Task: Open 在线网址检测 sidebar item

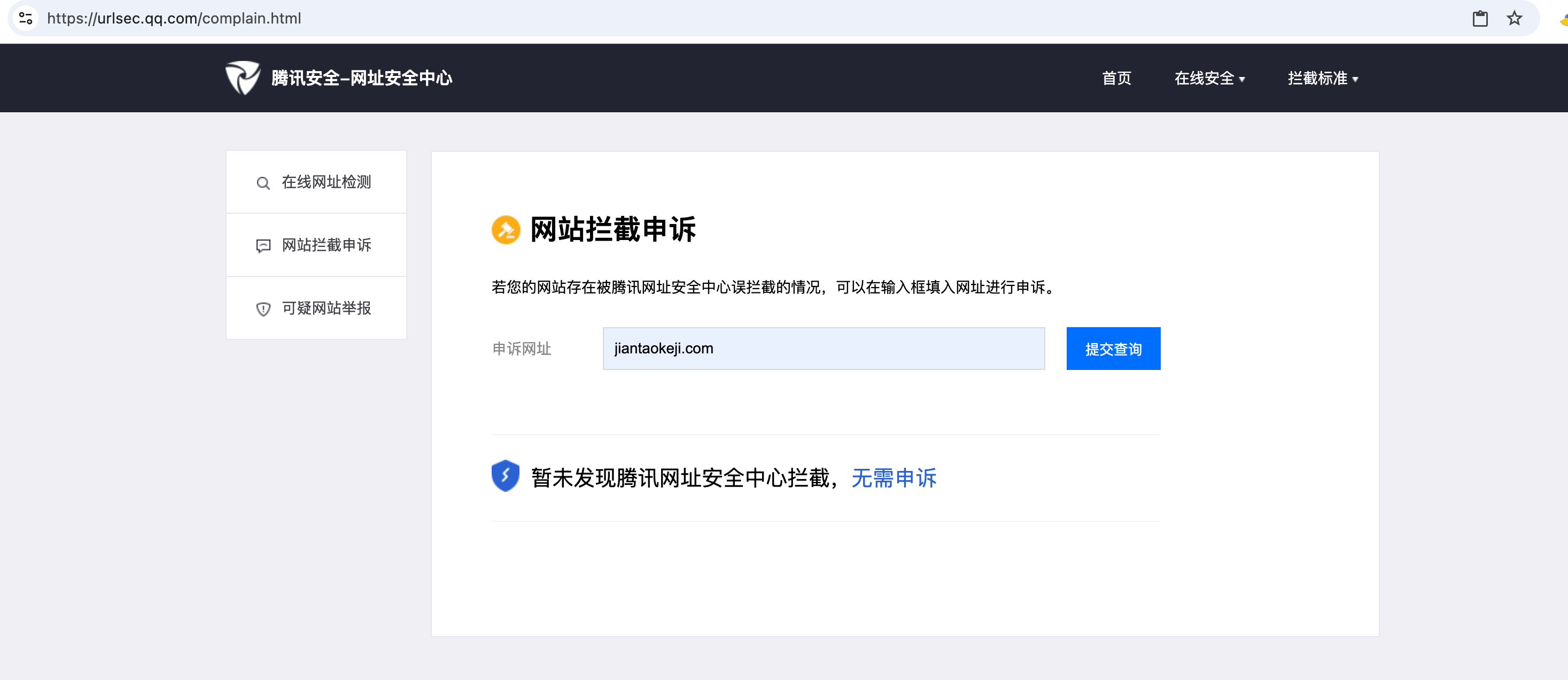Action: coord(326,182)
